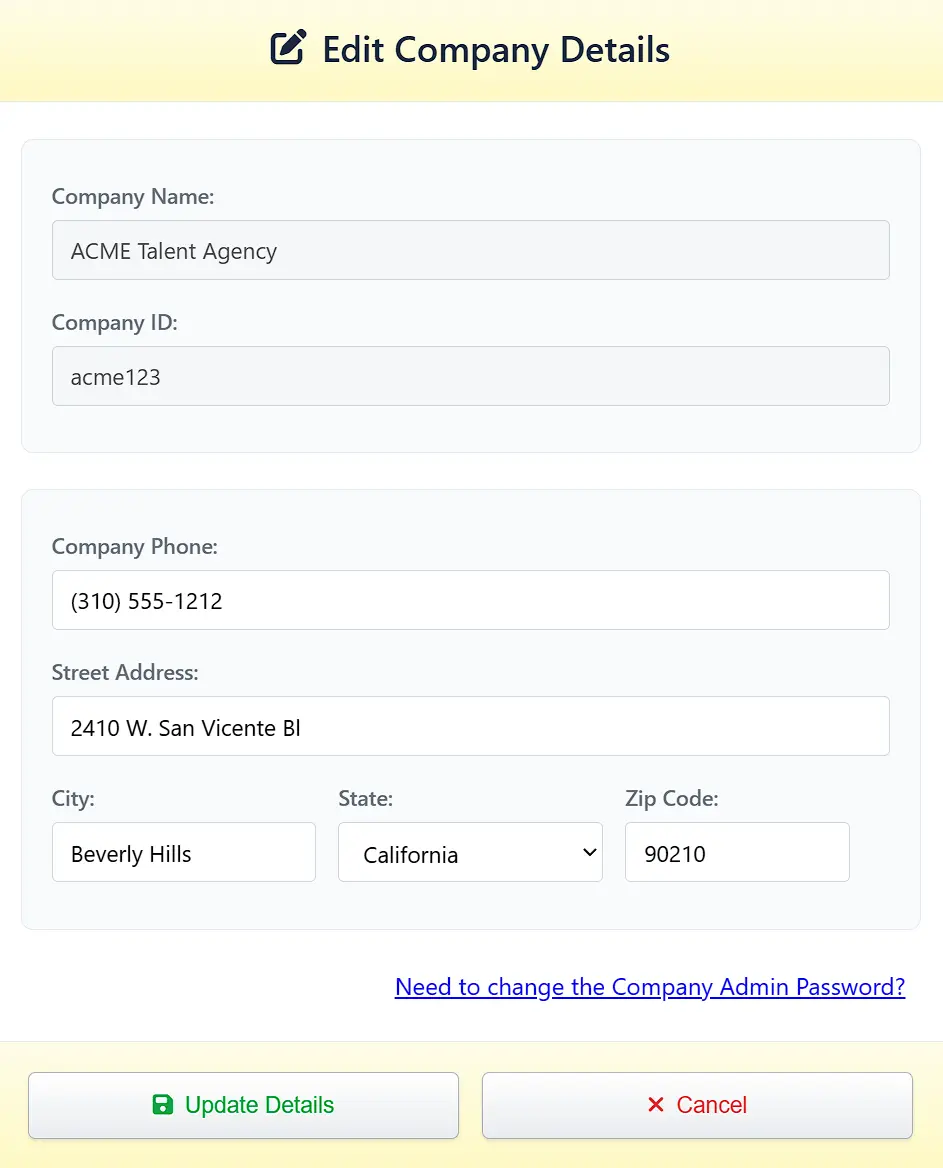Click the City field showing Beverly Hills
The image size is (943, 1168).
click(184, 852)
